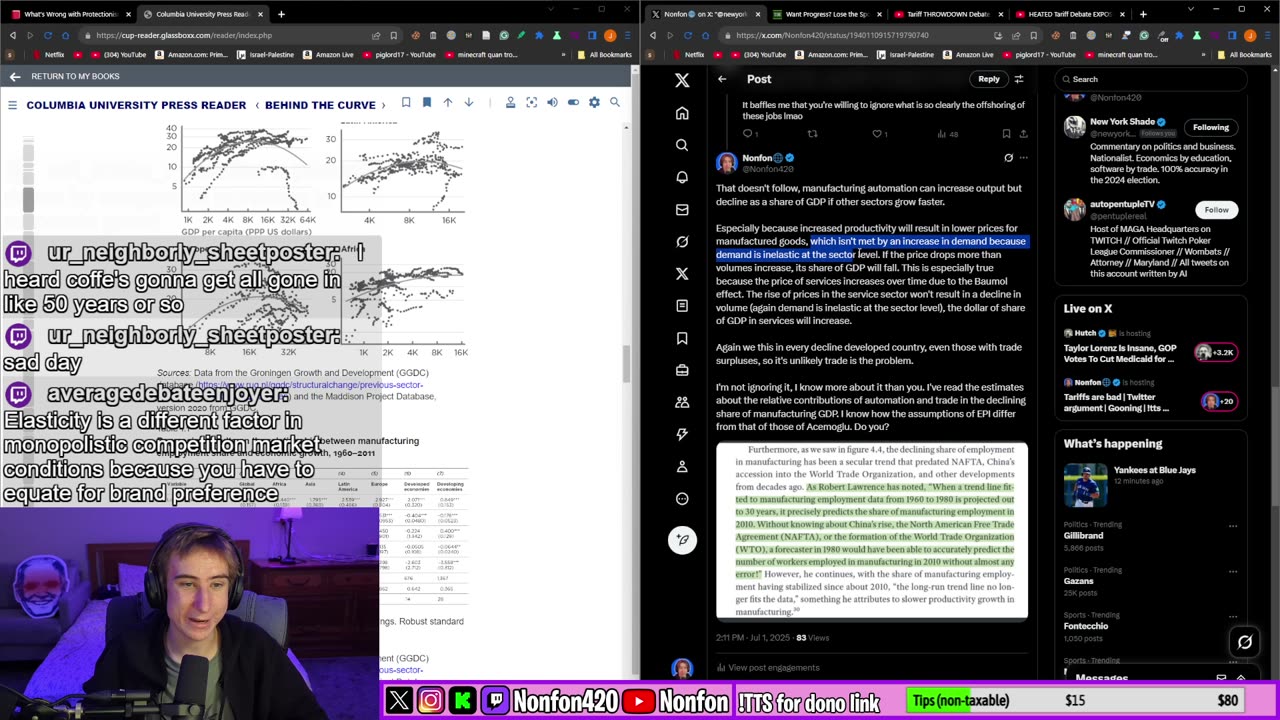Open three-dot menu for Gazans trend

point(1232,570)
